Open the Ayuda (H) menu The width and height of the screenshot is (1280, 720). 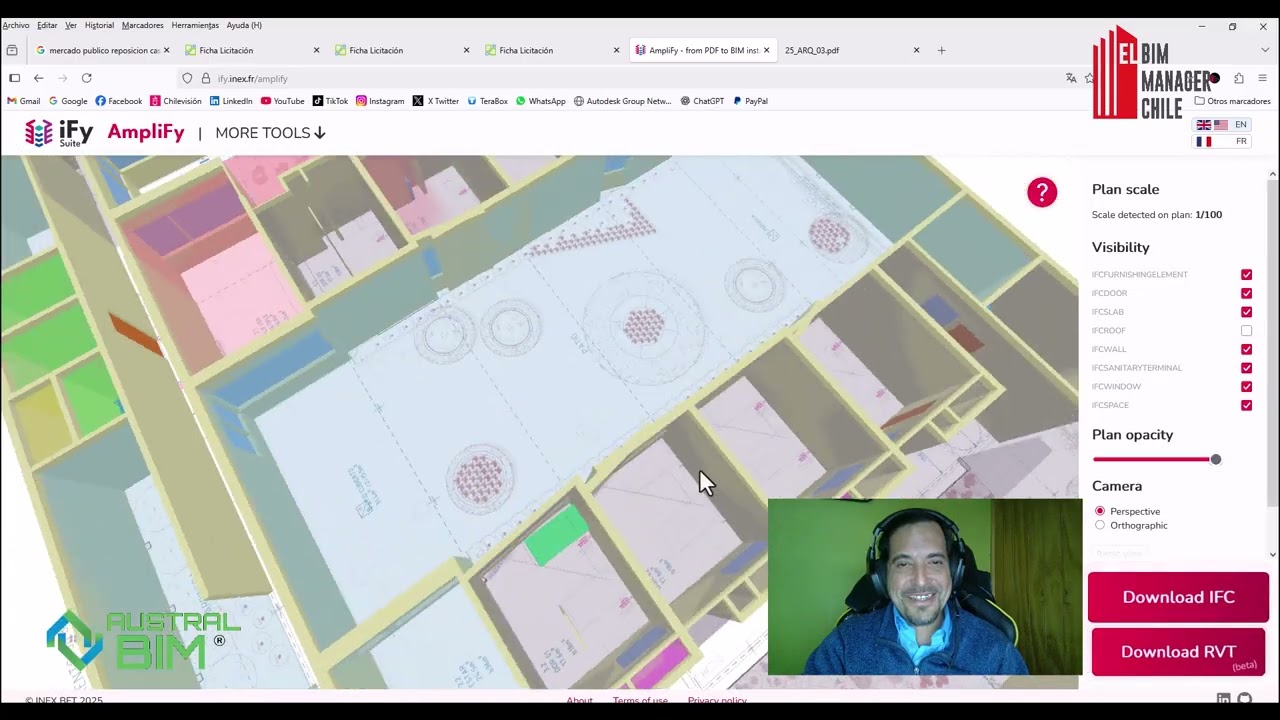(x=244, y=25)
